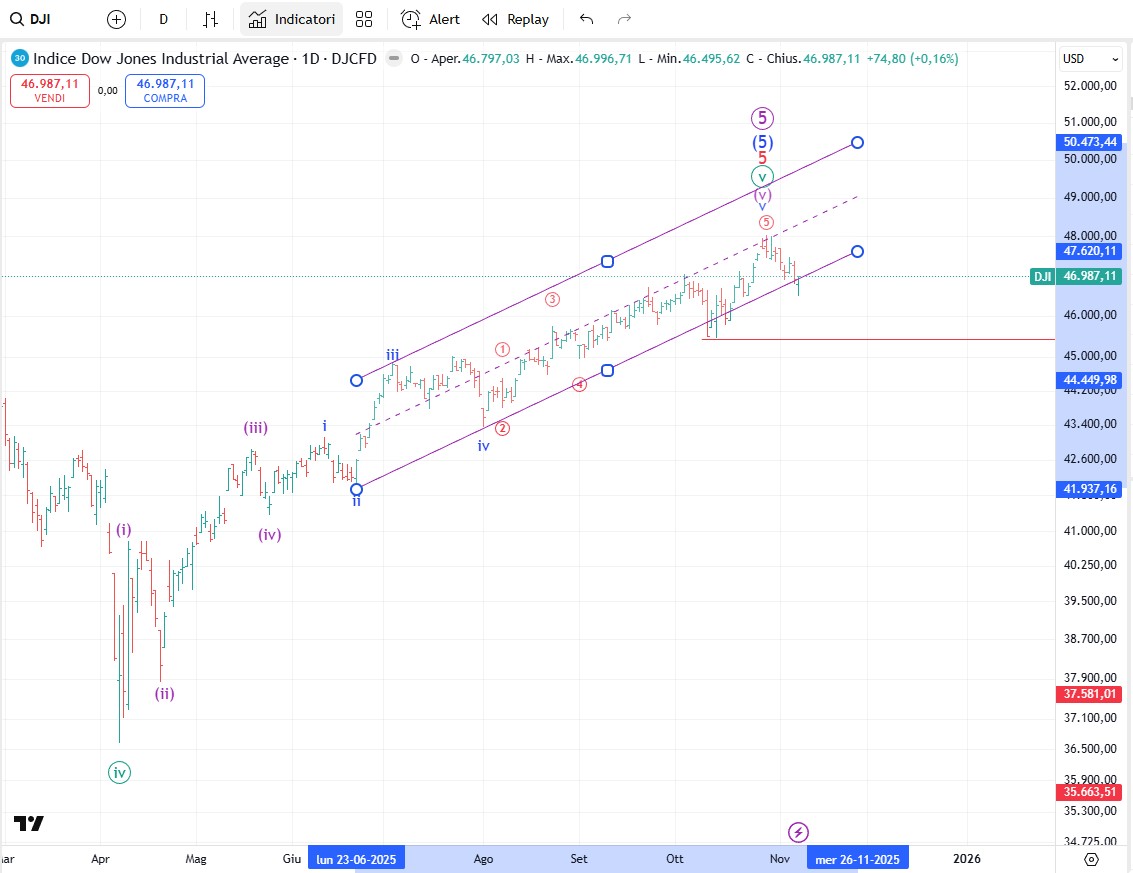This screenshot has height=873, width=1133.
Task: Click the lightning event marker on the time axis
Action: click(798, 833)
